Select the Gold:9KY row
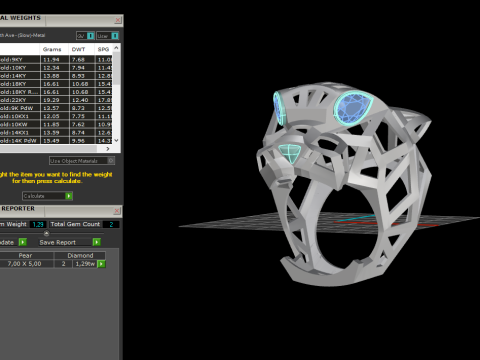The width and height of the screenshot is (480, 360). [x=56, y=59]
